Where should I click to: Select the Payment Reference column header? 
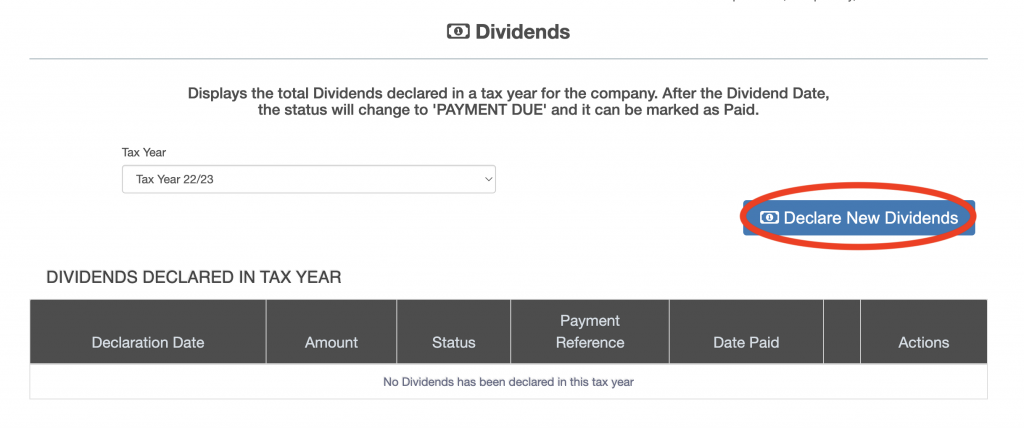pyautogui.click(x=590, y=332)
